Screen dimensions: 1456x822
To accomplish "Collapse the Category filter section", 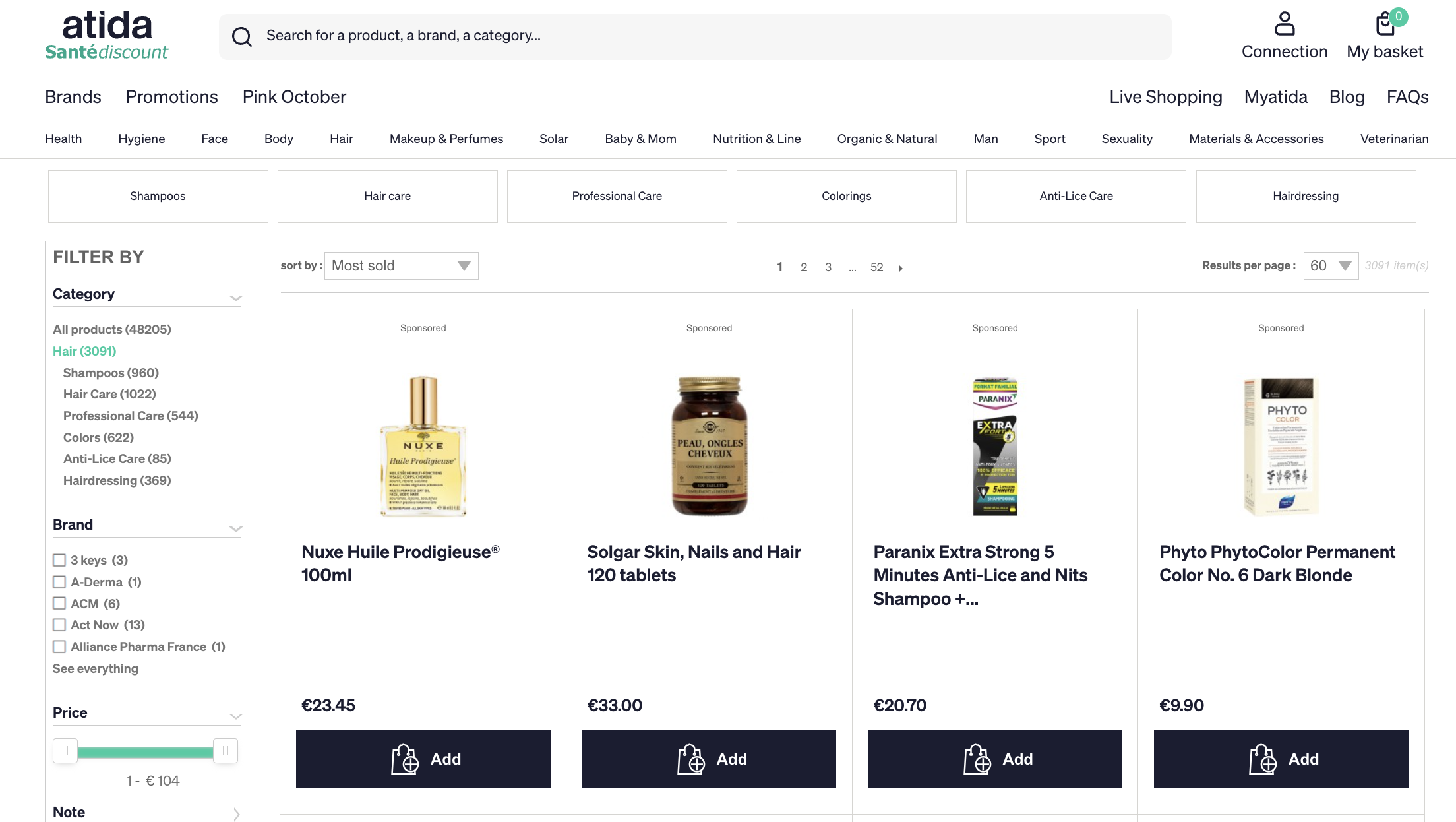I will point(235,297).
